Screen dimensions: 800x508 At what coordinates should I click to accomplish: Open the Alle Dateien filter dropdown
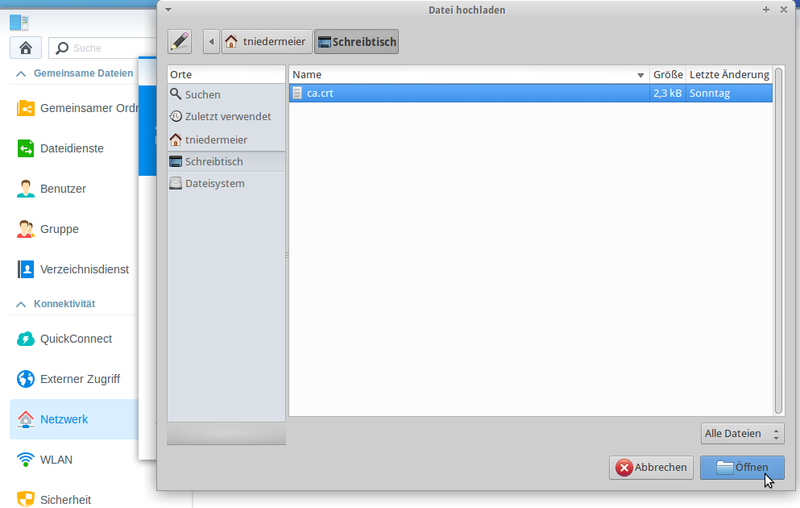(742, 434)
